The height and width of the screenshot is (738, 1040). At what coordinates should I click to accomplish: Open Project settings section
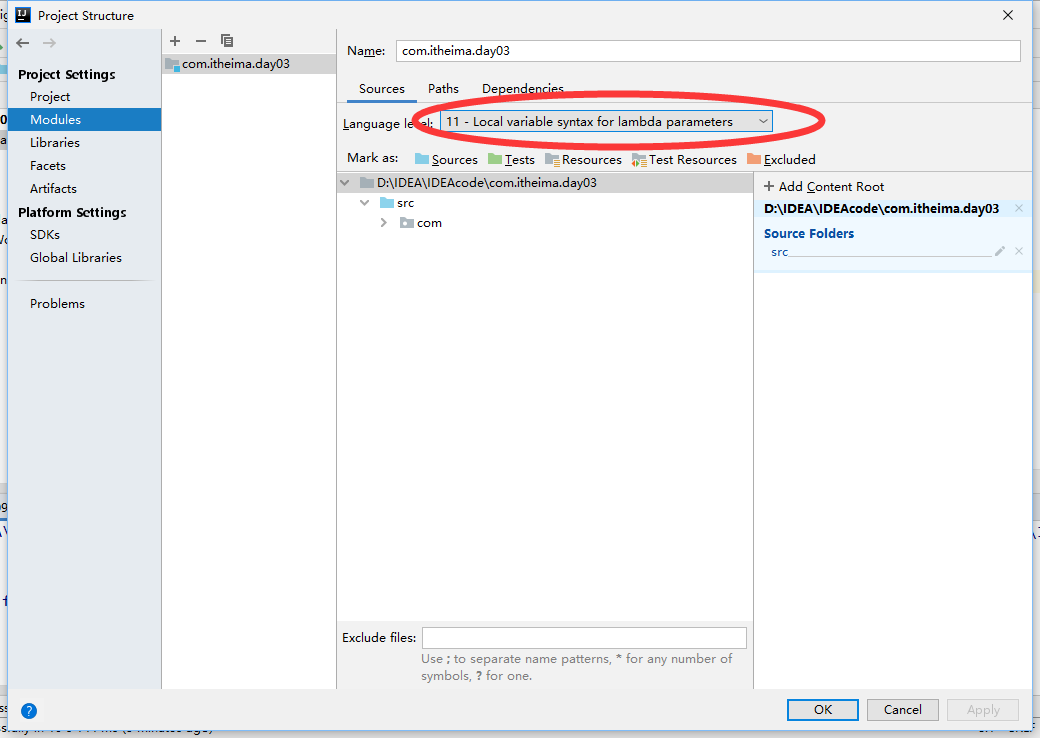pos(50,97)
